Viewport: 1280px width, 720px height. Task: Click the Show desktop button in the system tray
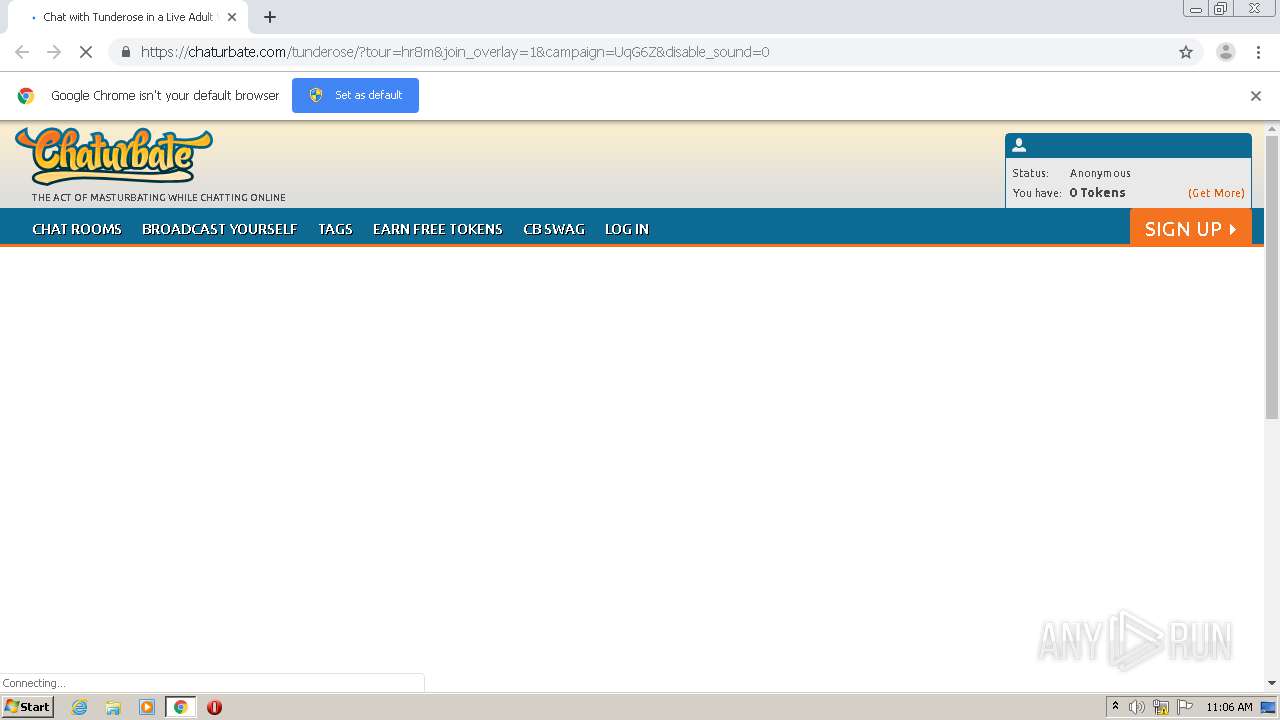tap(1268, 707)
